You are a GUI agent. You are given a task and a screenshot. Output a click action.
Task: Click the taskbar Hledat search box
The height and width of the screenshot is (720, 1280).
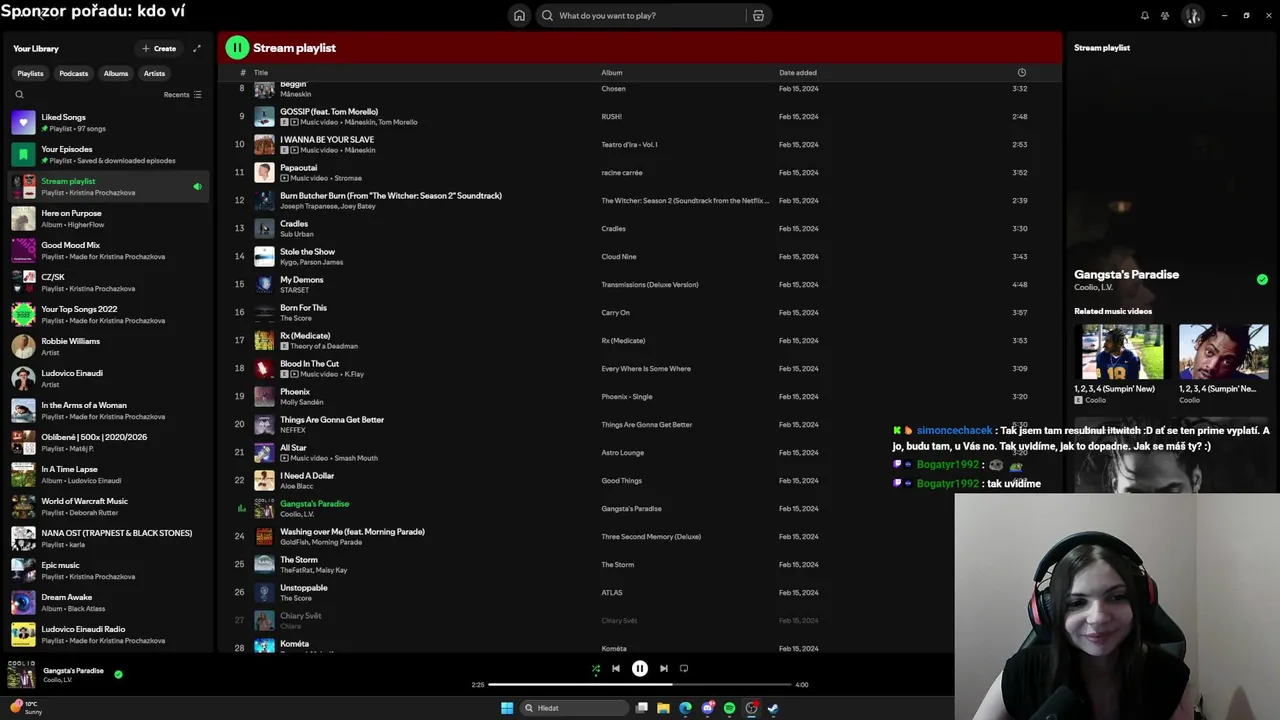coord(573,708)
